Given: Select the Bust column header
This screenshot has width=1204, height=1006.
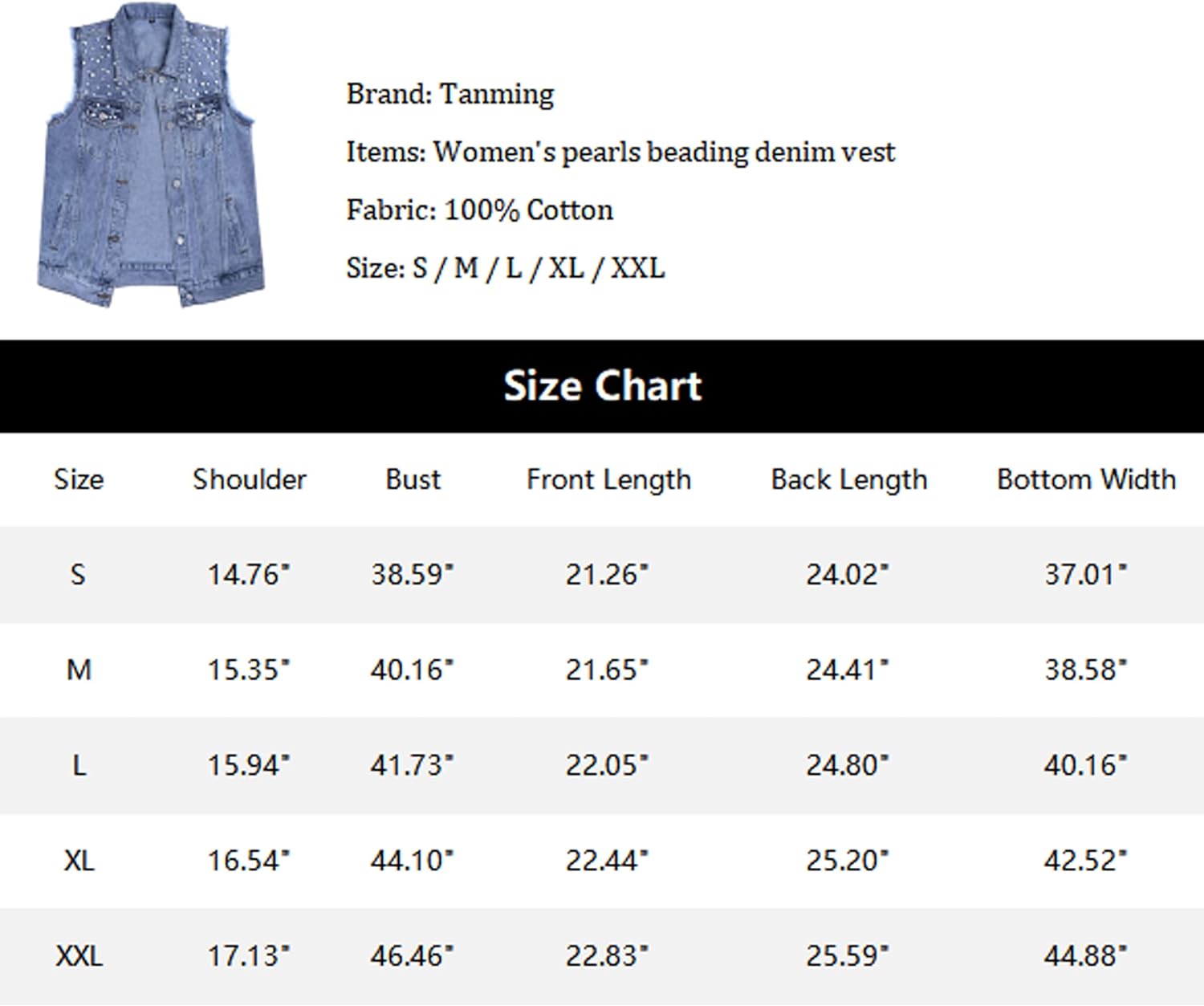Looking at the screenshot, I should click(x=413, y=480).
